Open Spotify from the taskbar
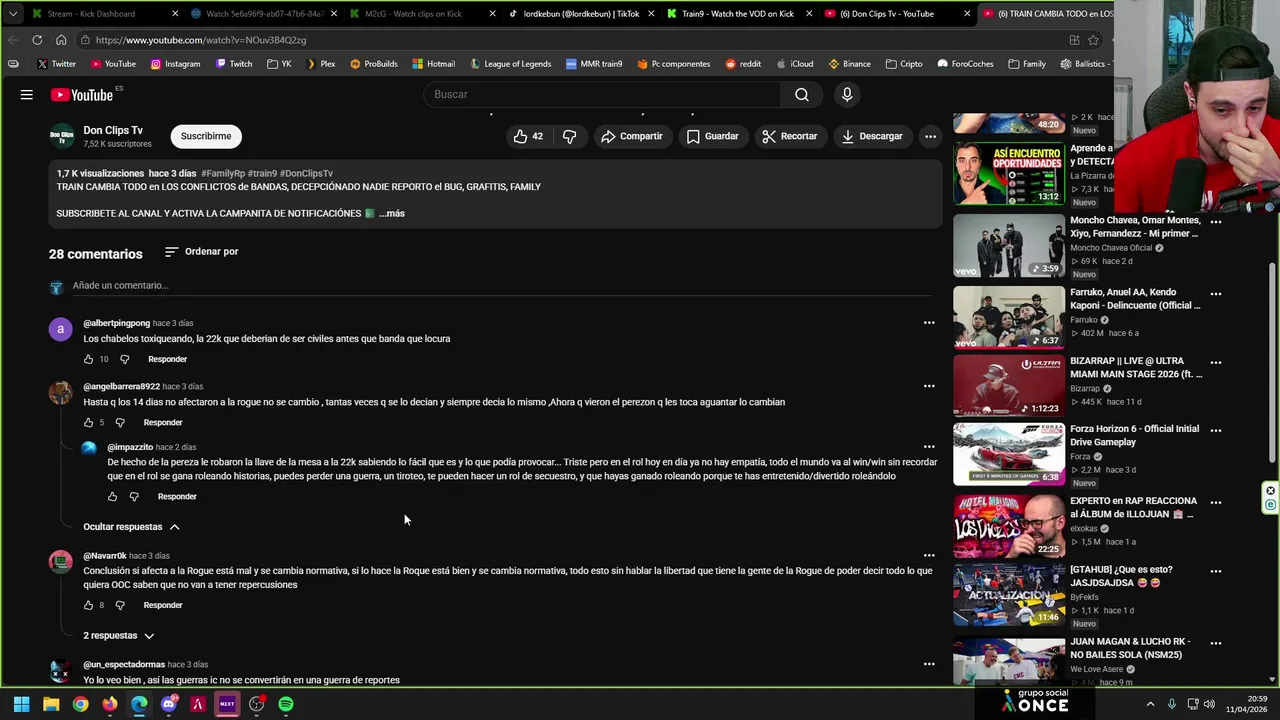 (286, 704)
